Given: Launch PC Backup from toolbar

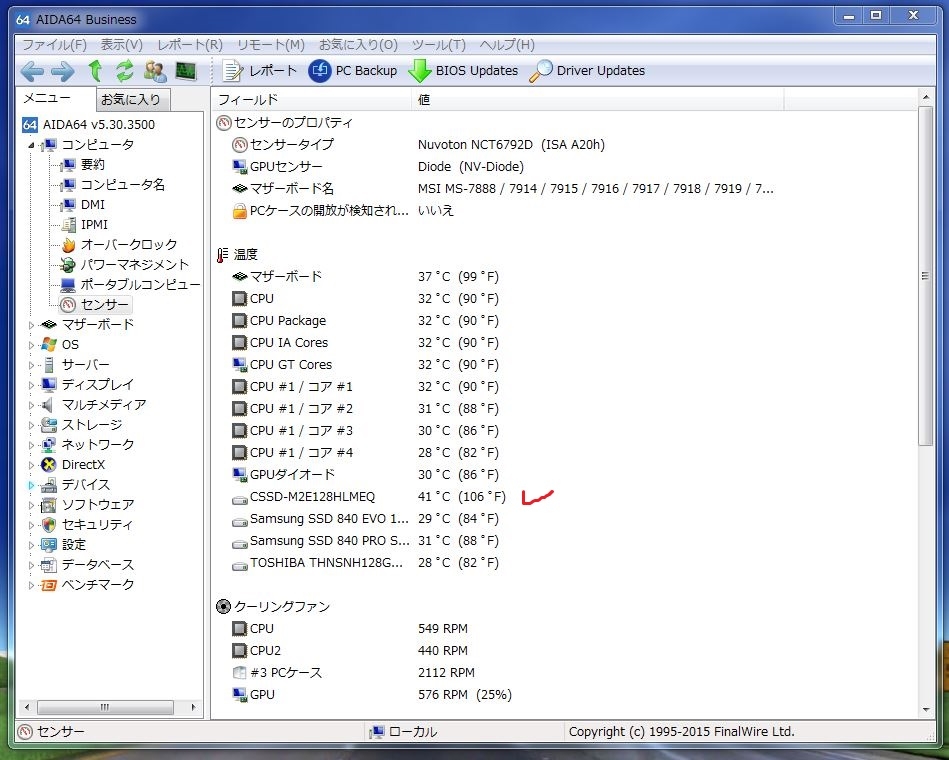Looking at the screenshot, I should tap(353, 71).
